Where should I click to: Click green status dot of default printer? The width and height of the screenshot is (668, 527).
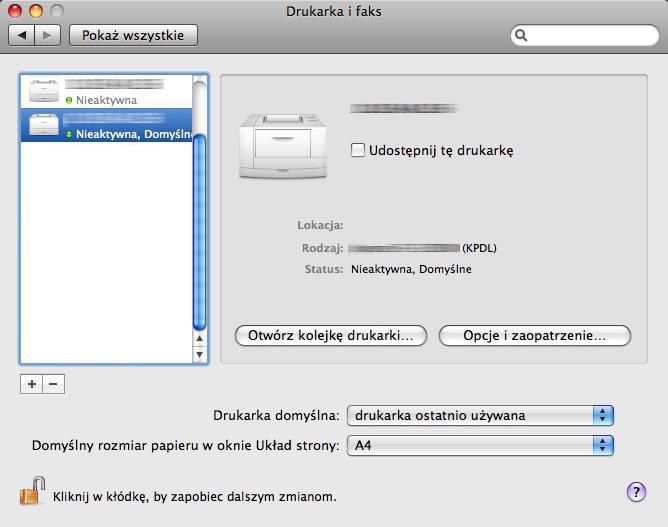pyautogui.click(x=69, y=135)
